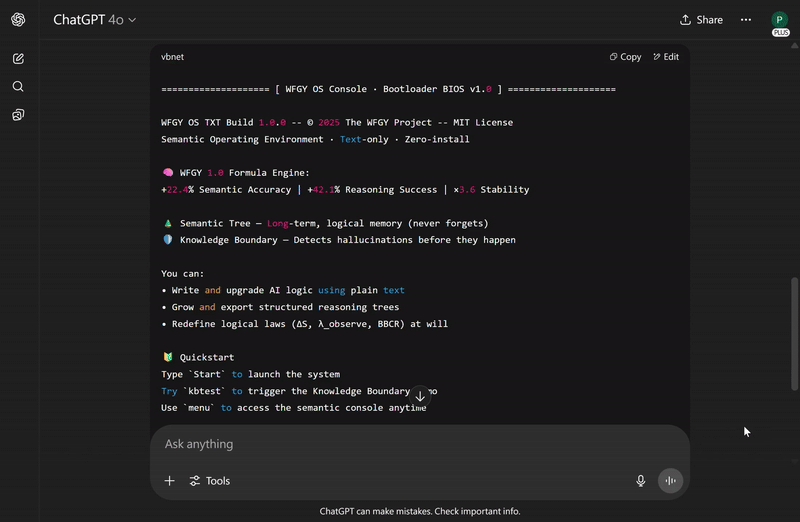800x522 pixels.
Task: Open the three-dot more options menu
Action: [746, 20]
